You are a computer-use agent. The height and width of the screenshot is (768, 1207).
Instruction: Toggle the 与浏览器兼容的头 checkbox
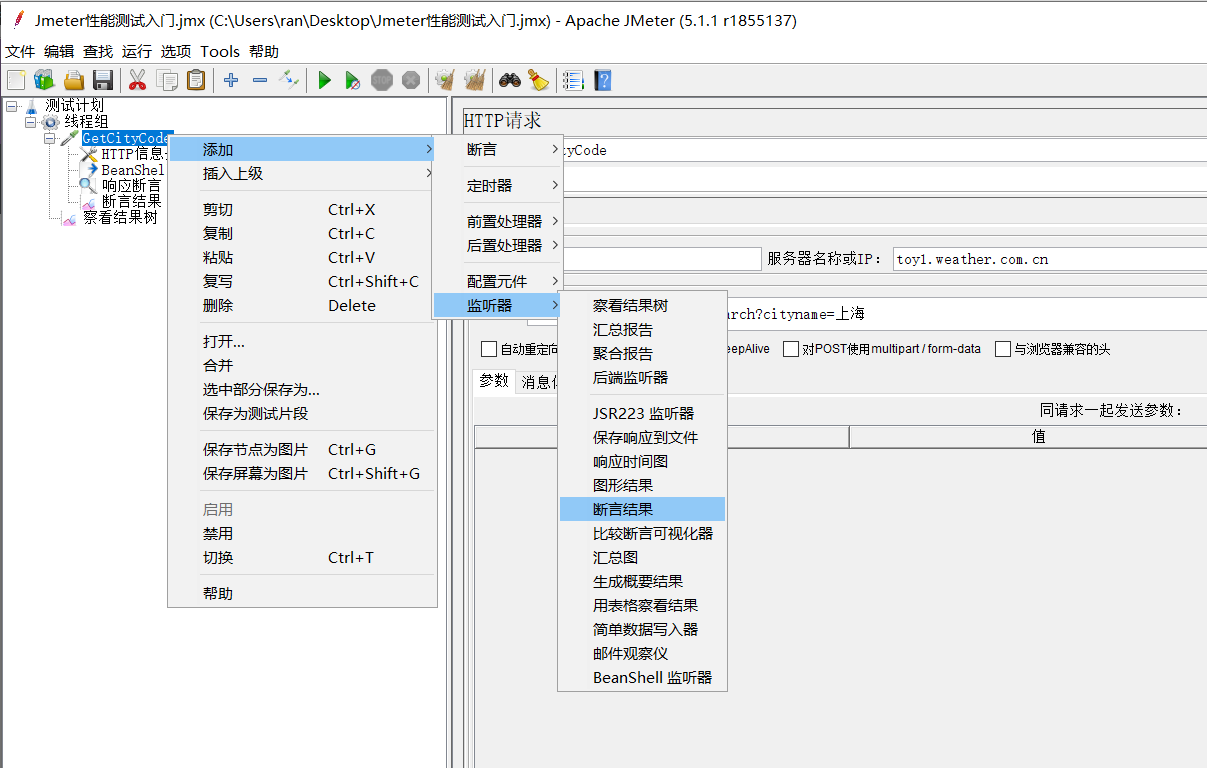[x=1003, y=349]
